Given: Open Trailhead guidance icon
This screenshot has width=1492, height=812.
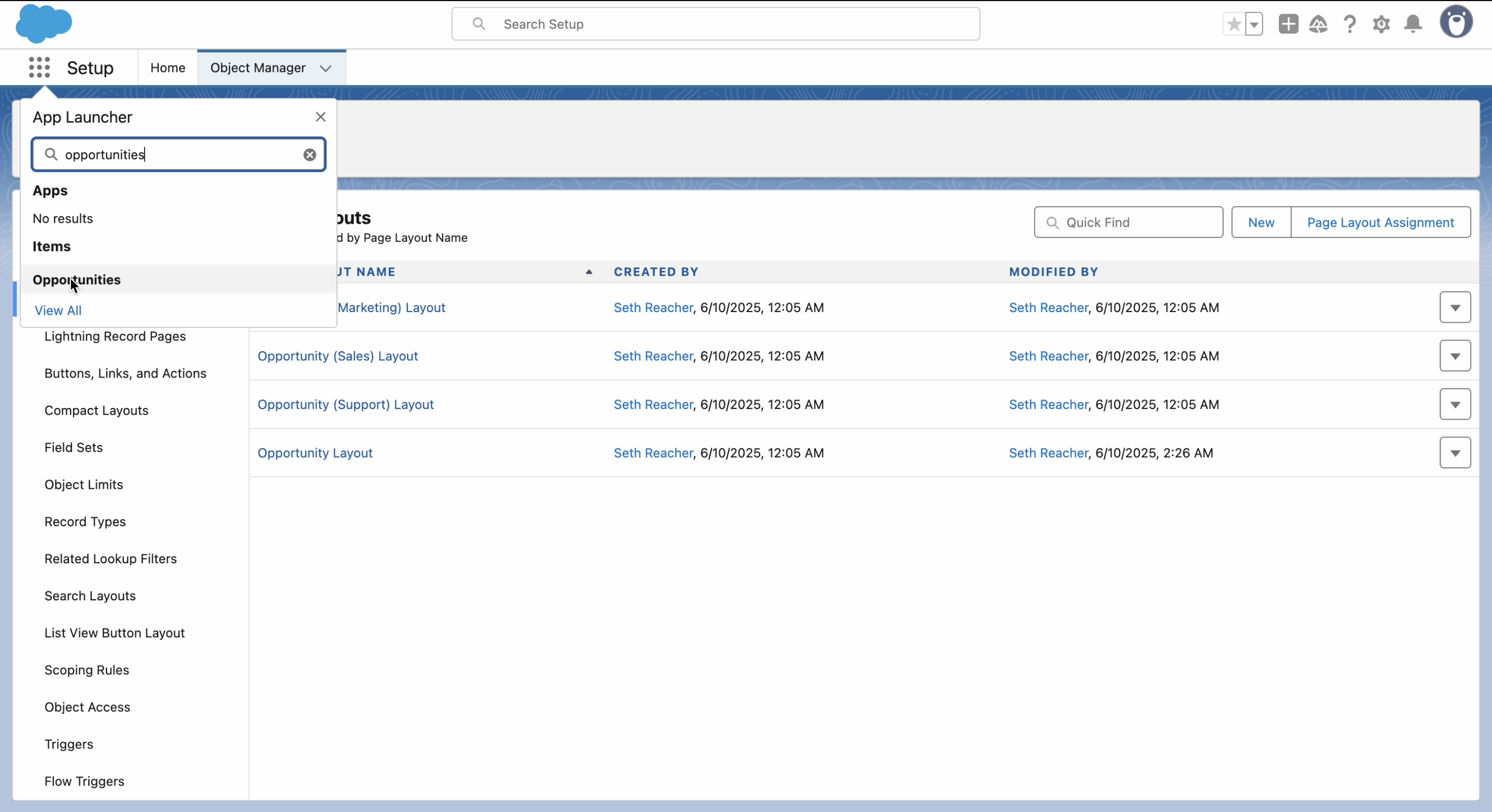Looking at the screenshot, I should coord(1318,24).
